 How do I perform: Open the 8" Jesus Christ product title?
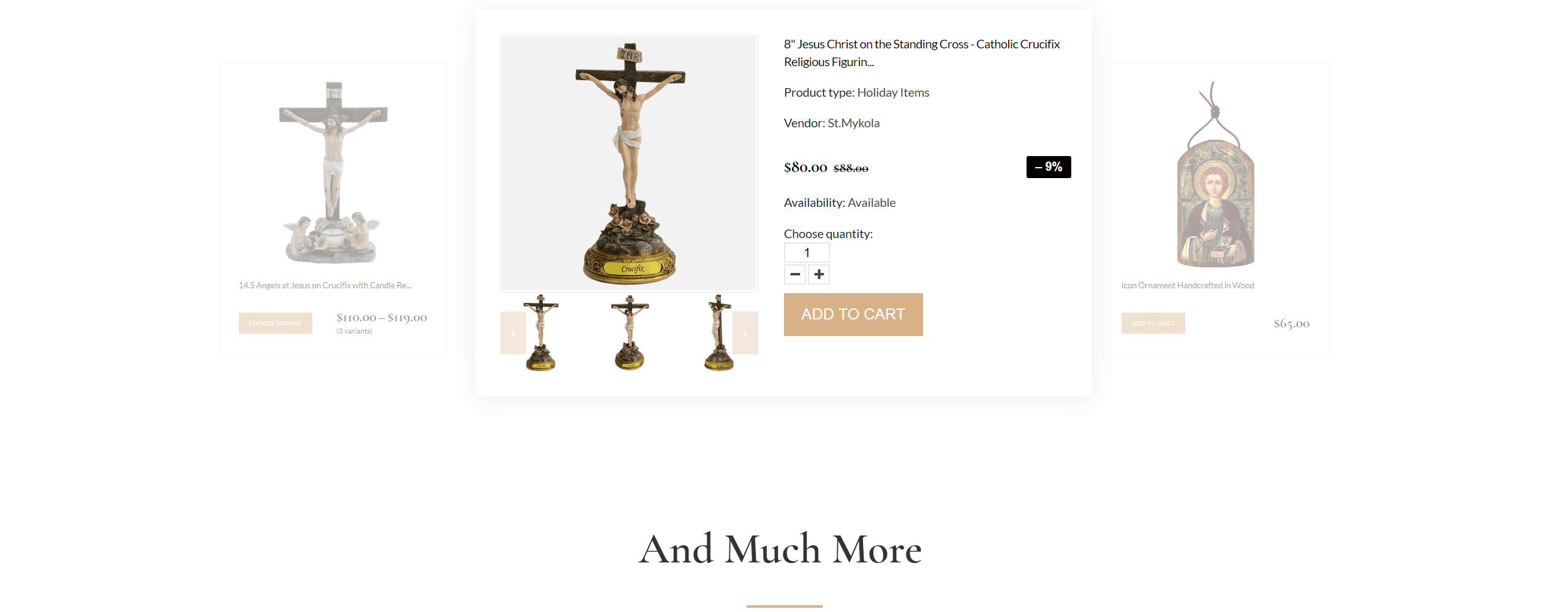coord(922,53)
